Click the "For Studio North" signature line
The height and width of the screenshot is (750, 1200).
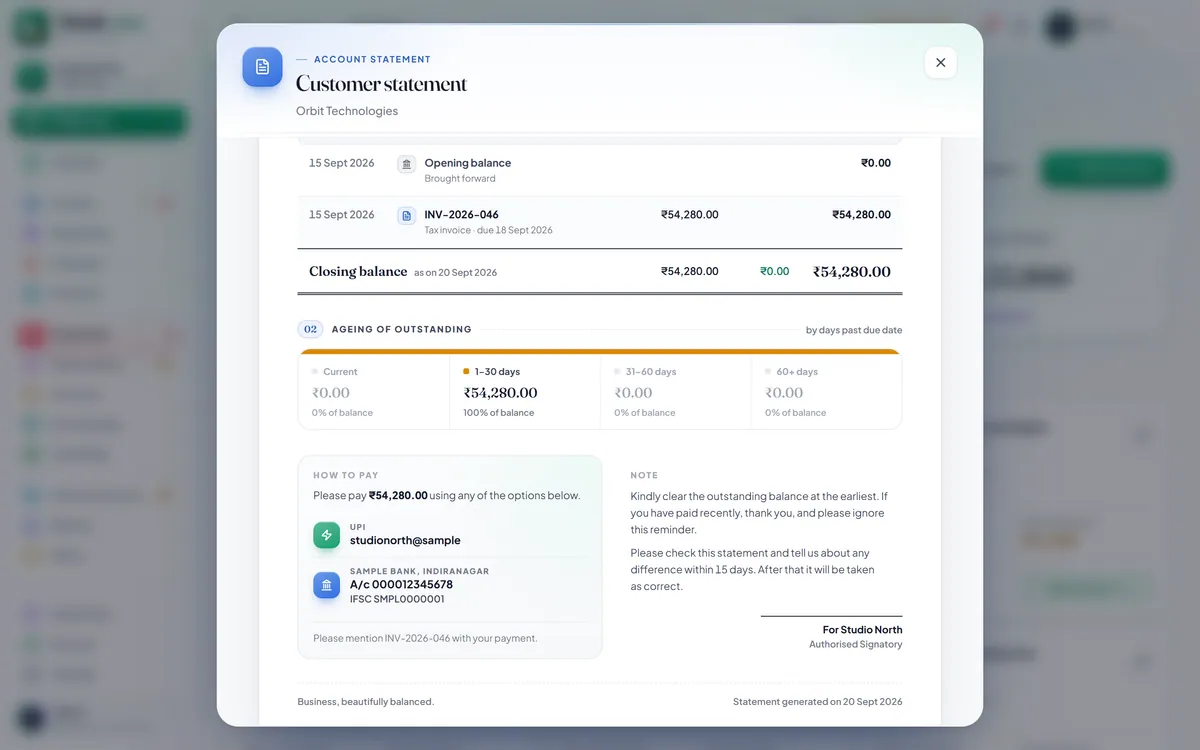[862, 630]
